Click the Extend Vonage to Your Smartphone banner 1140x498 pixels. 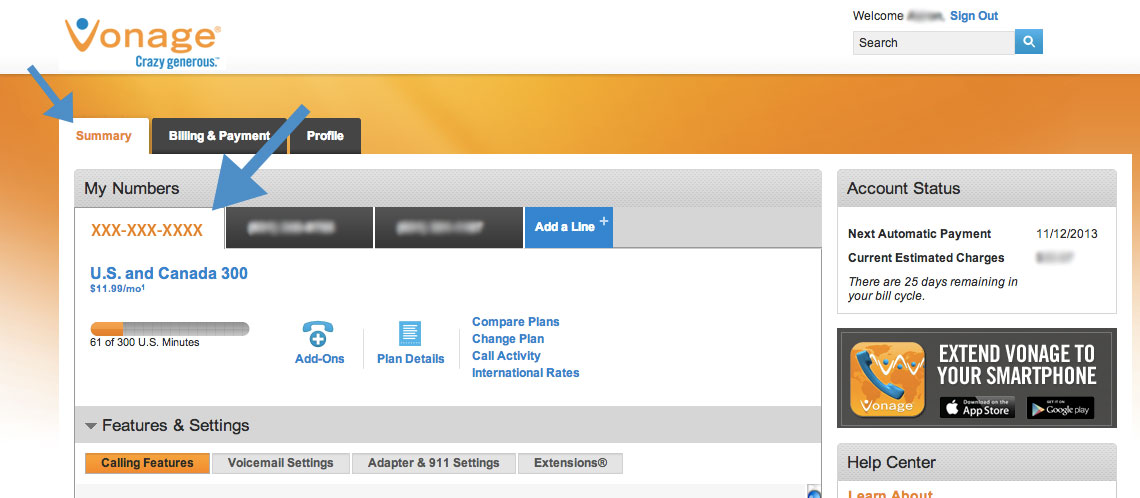[976, 378]
